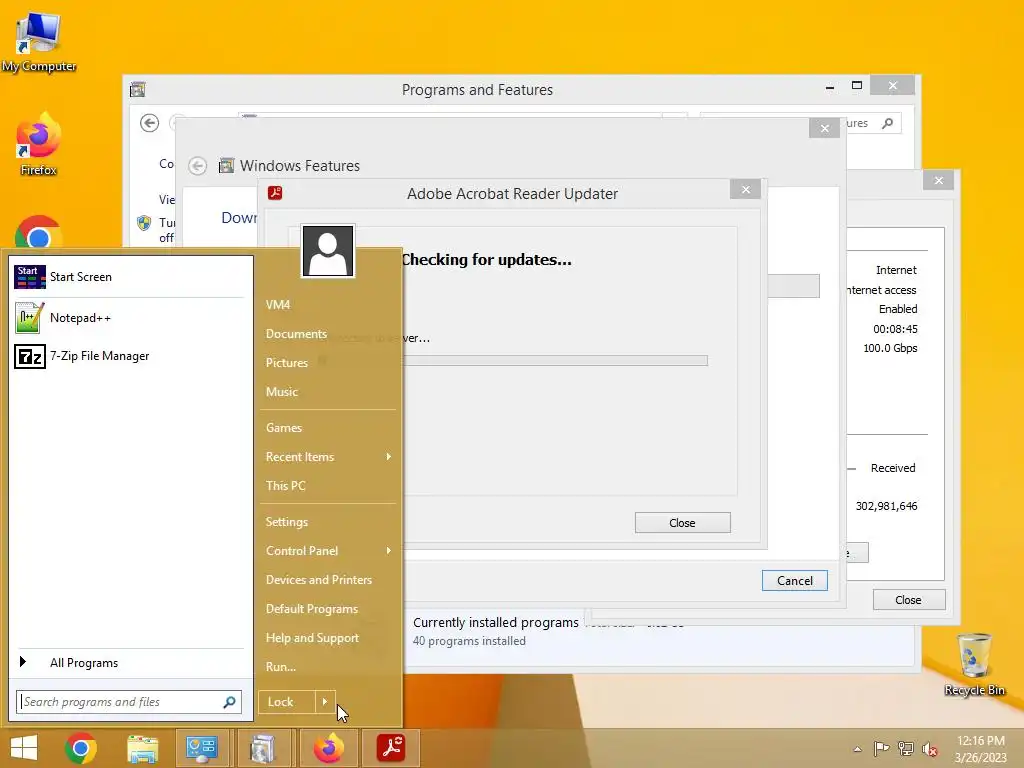
Task: Click the search magnifier in Start menu
Action: [x=229, y=702]
